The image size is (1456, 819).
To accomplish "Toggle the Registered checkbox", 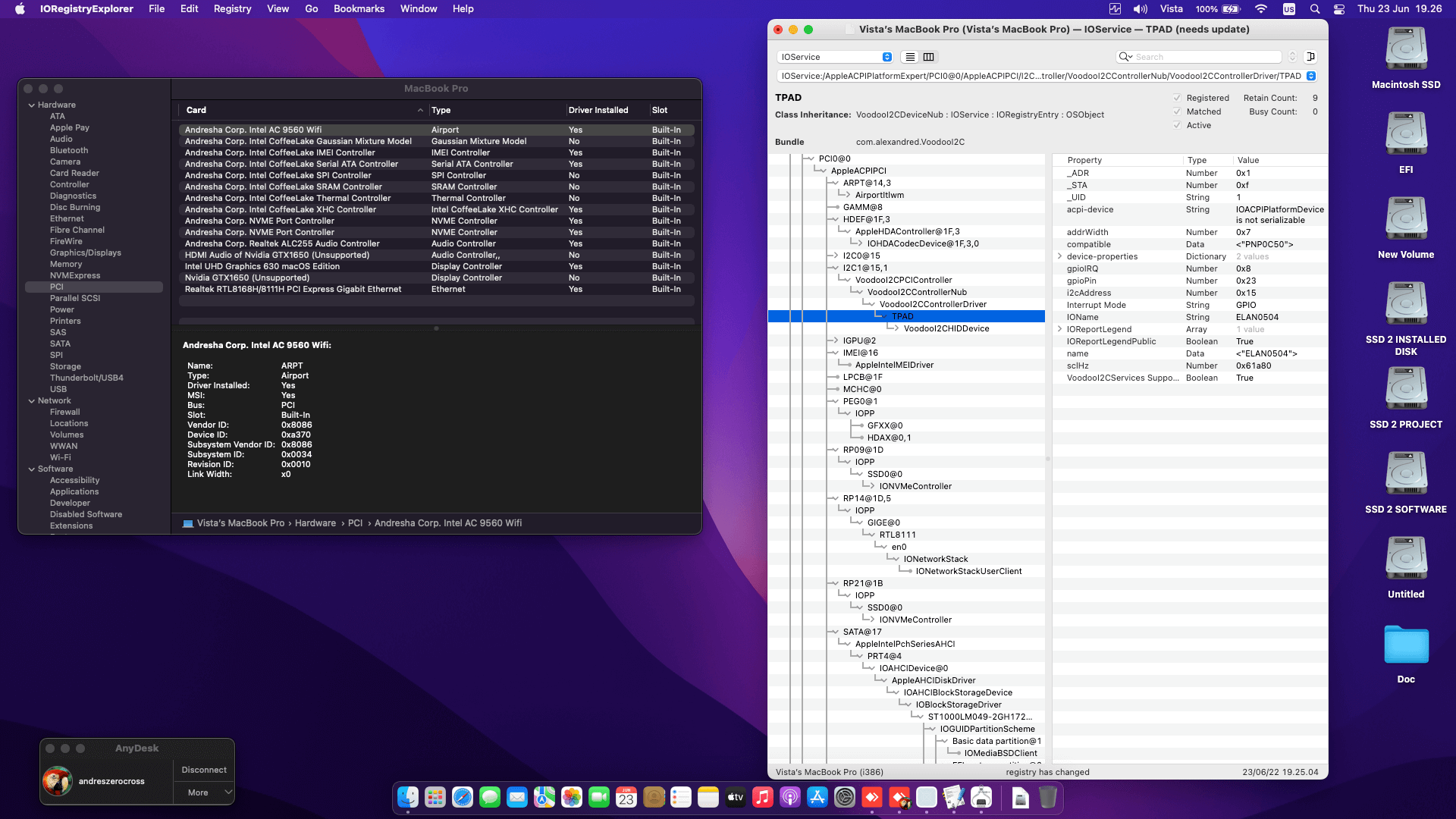I will [1177, 98].
